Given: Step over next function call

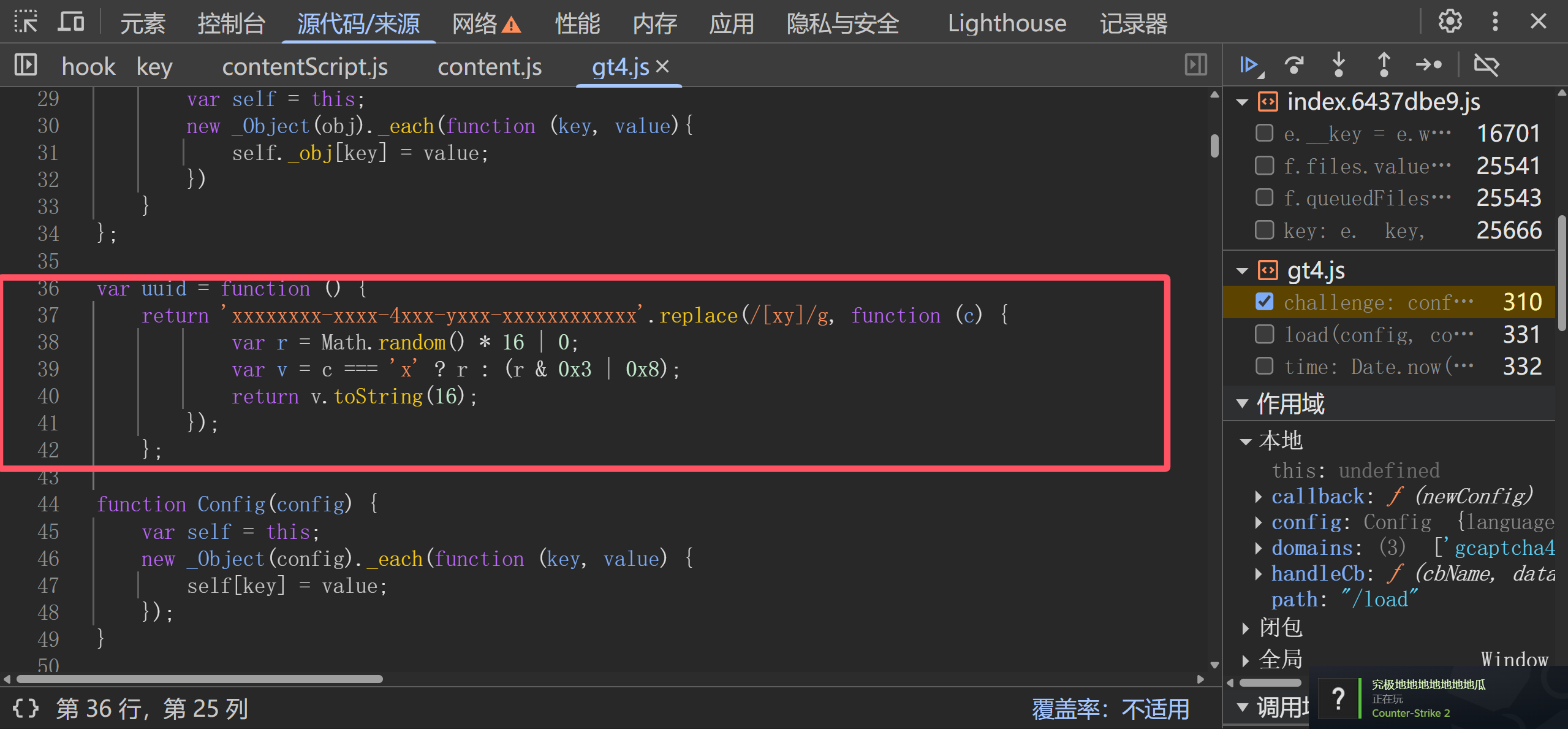Looking at the screenshot, I should pos(1294,65).
